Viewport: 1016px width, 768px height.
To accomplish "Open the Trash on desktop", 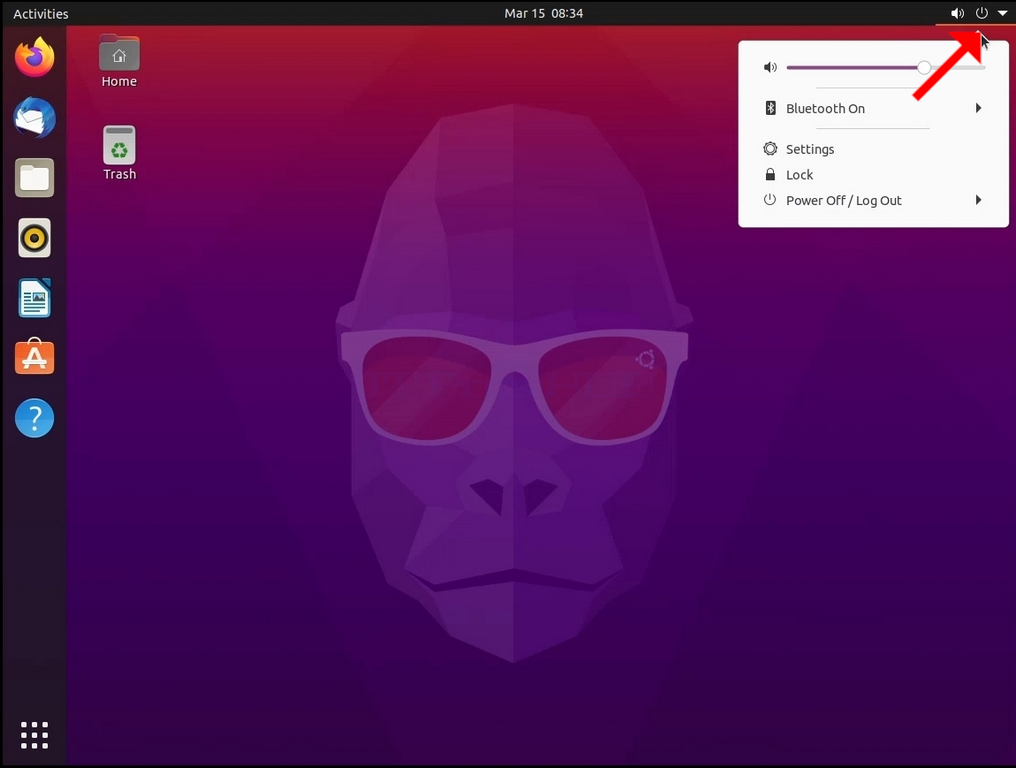I will (119, 153).
